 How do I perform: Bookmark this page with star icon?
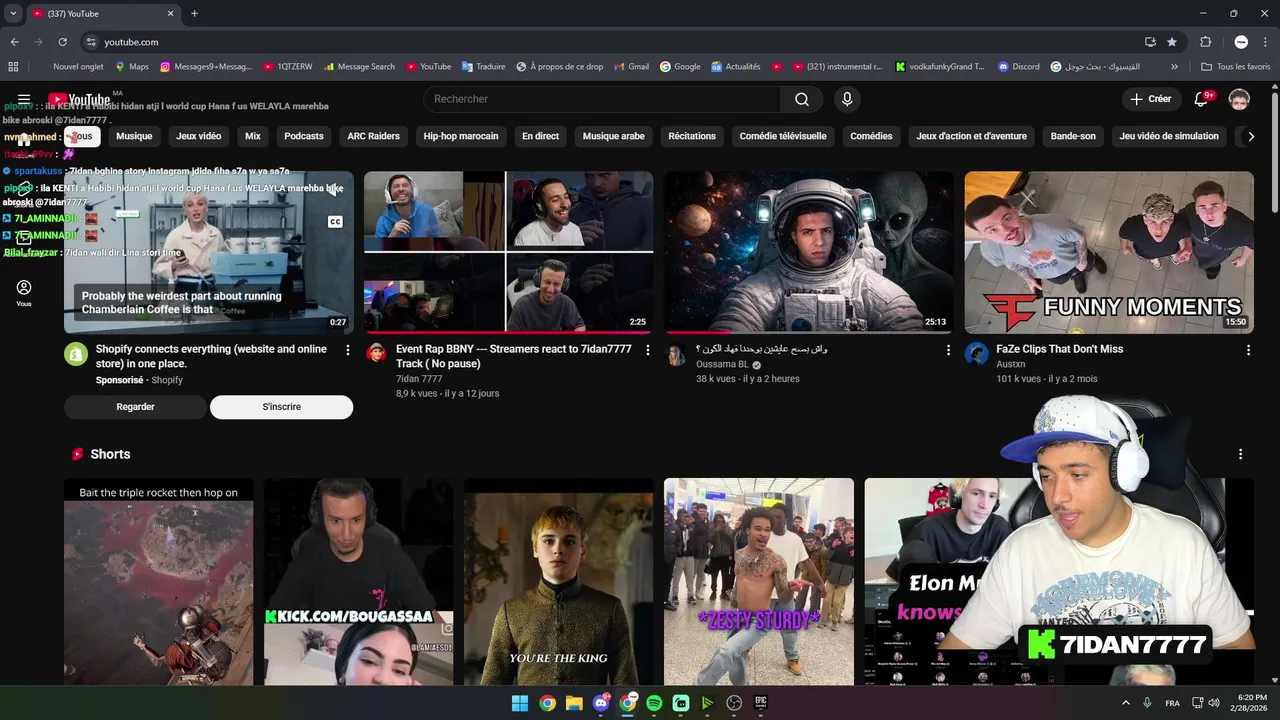point(1172,42)
